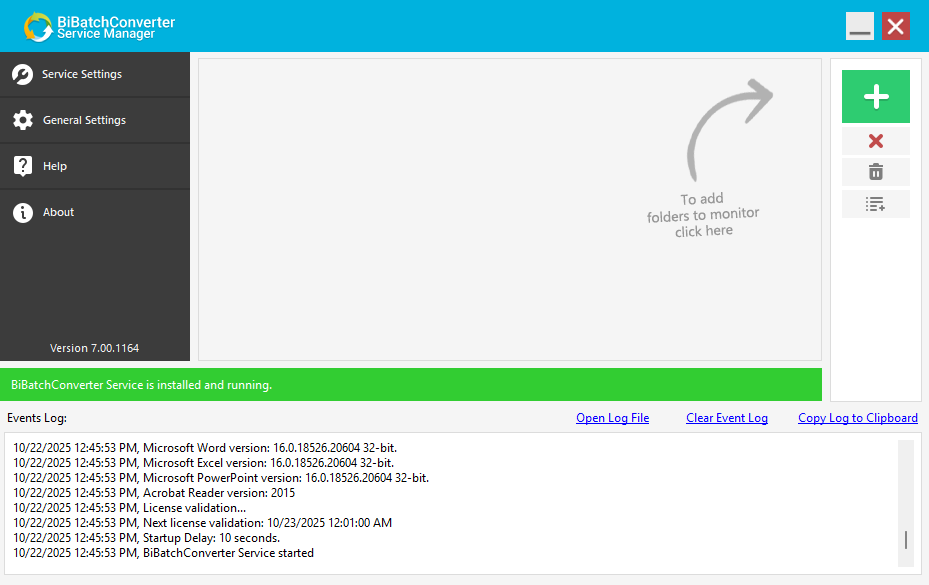Open the Service Settings menu item
The height and width of the screenshot is (585, 929).
pyautogui.click(x=82, y=74)
